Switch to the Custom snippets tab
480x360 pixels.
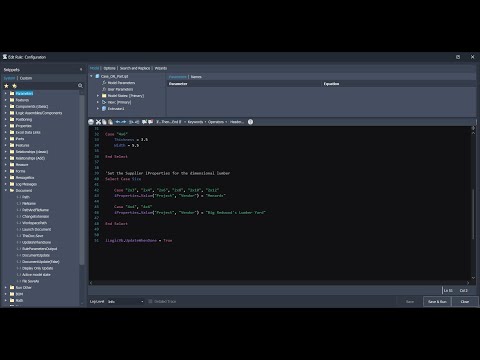point(26,78)
